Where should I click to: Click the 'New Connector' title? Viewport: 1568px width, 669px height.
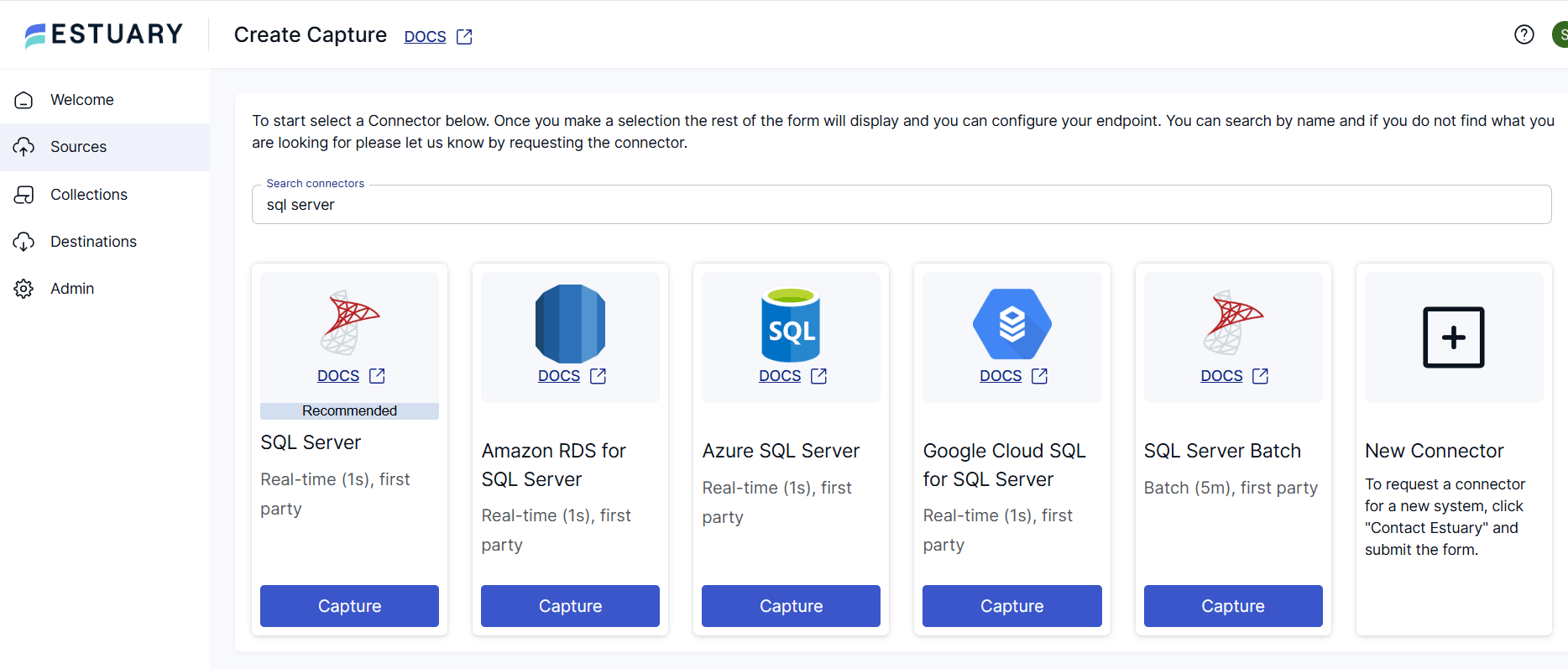click(1434, 451)
